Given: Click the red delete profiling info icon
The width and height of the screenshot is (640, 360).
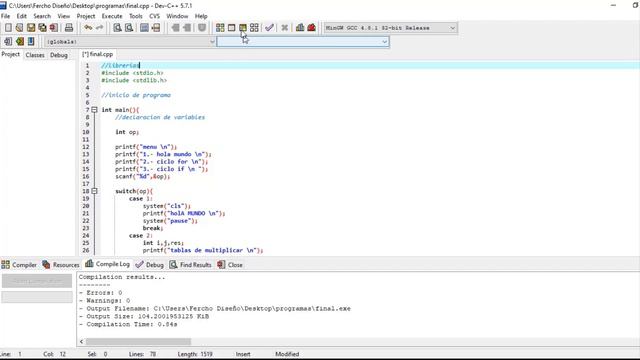Looking at the screenshot, I should [x=311, y=28].
